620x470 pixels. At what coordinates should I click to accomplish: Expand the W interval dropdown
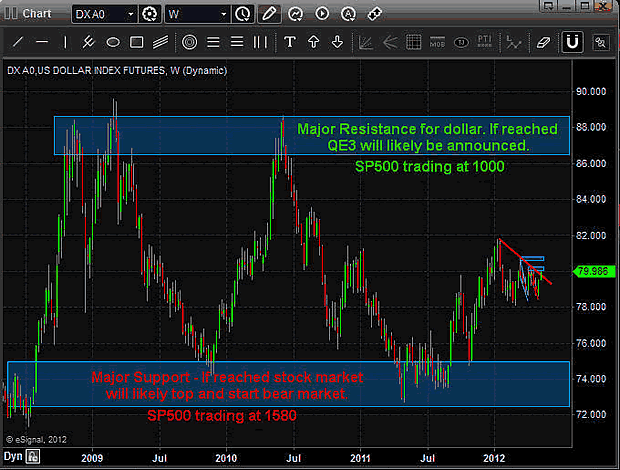tap(223, 15)
